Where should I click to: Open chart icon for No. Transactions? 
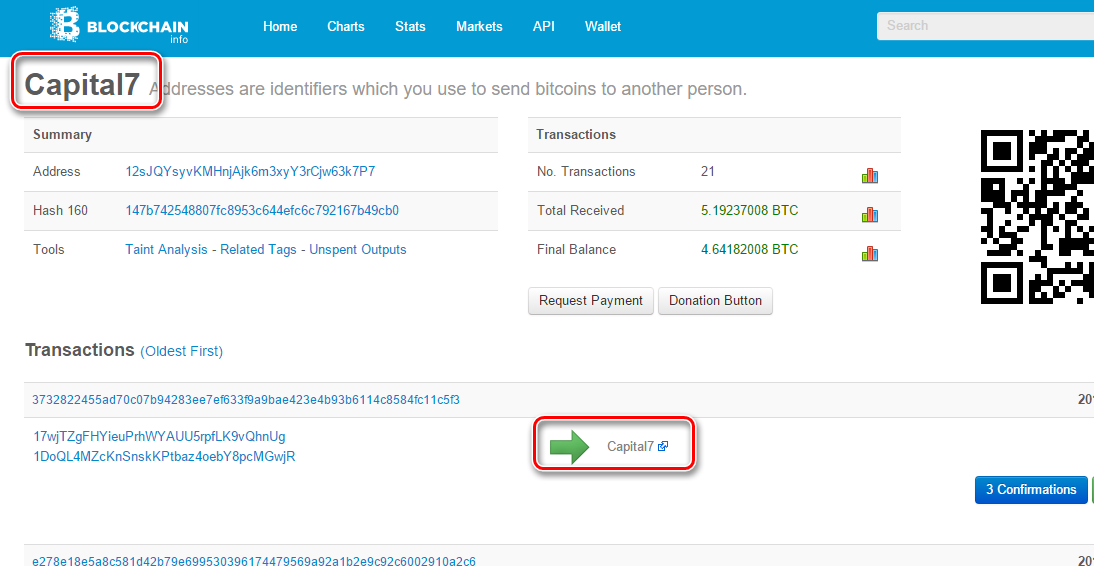point(869,176)
